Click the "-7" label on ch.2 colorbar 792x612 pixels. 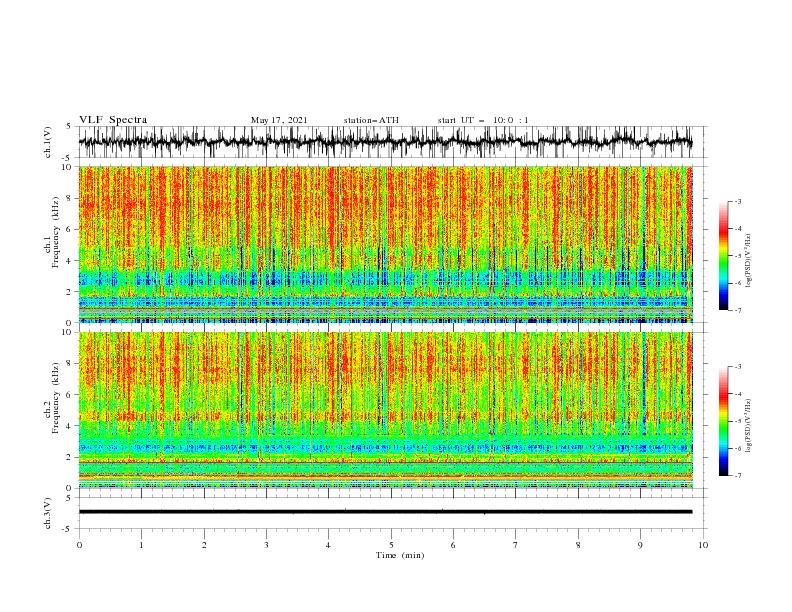738,476
